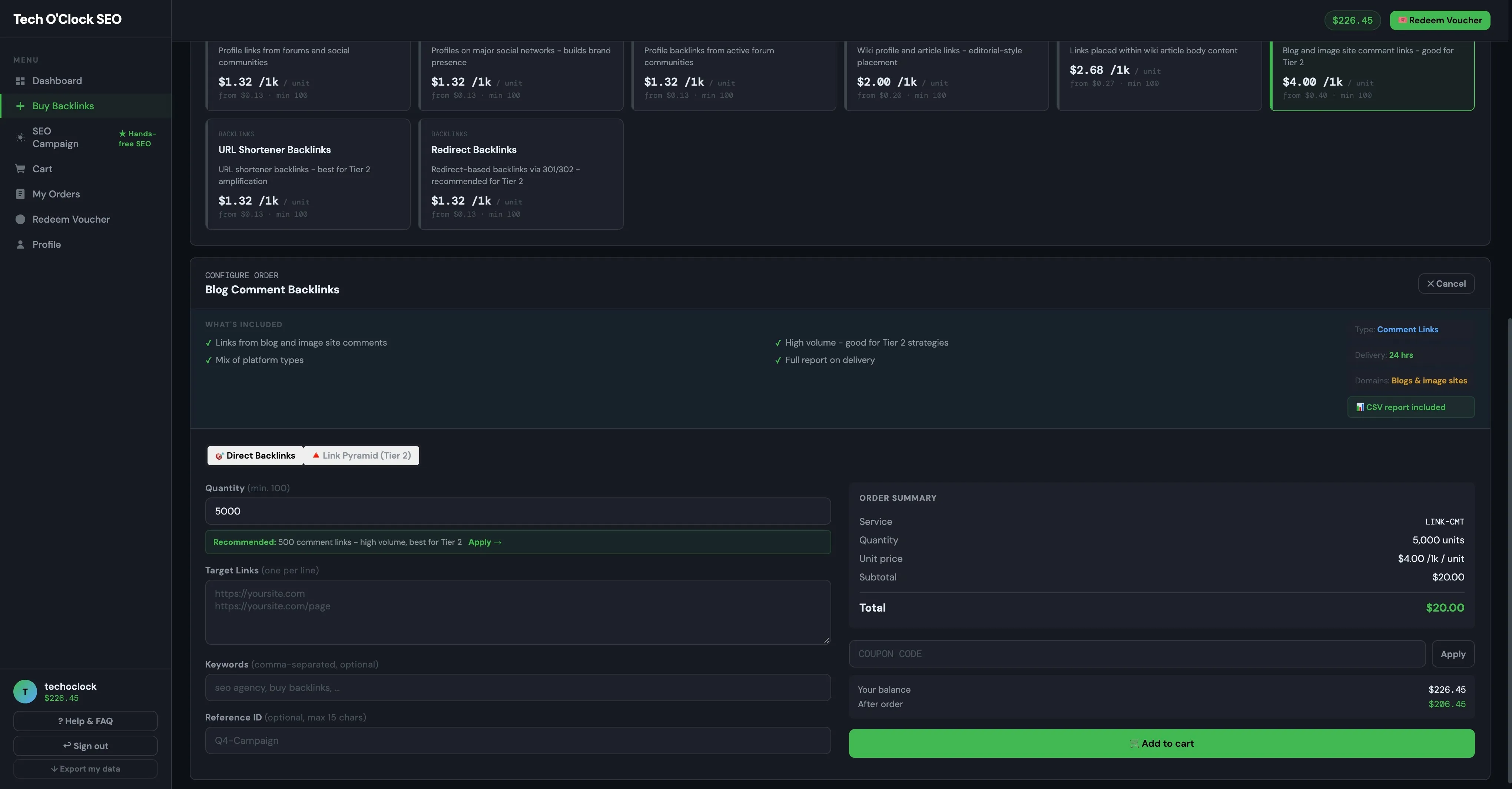Click the Profile person icon
The width and height of the screenshot is (1512, 789).
[20, 244]
